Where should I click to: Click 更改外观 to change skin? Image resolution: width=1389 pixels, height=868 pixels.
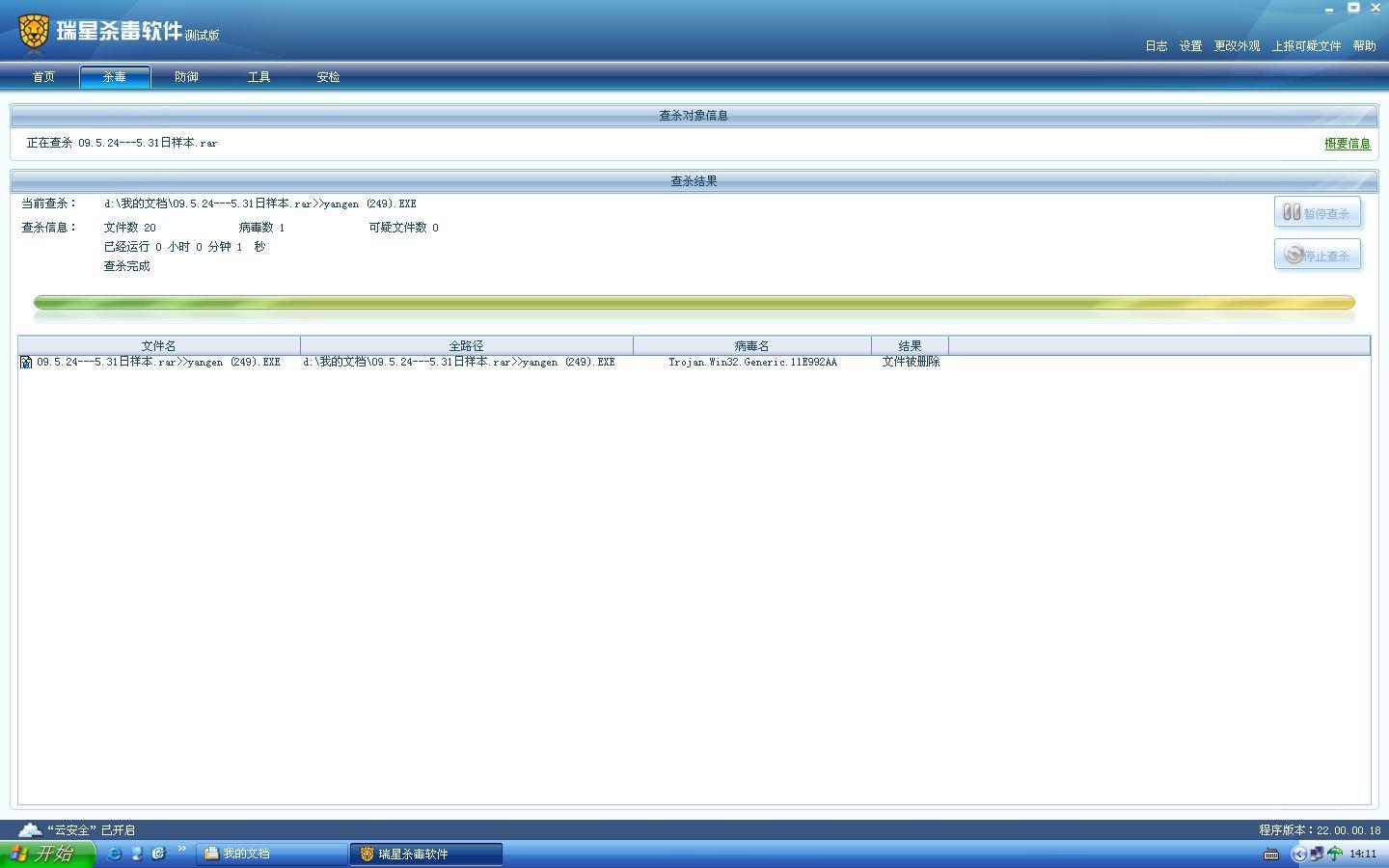pos(1237,46)
